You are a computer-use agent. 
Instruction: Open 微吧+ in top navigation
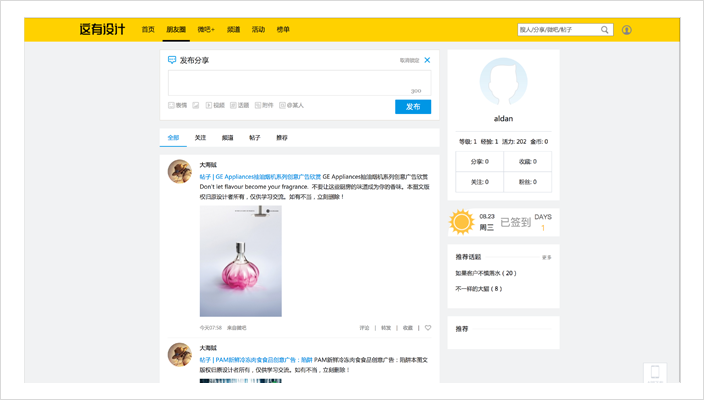[x=206, y=30]
